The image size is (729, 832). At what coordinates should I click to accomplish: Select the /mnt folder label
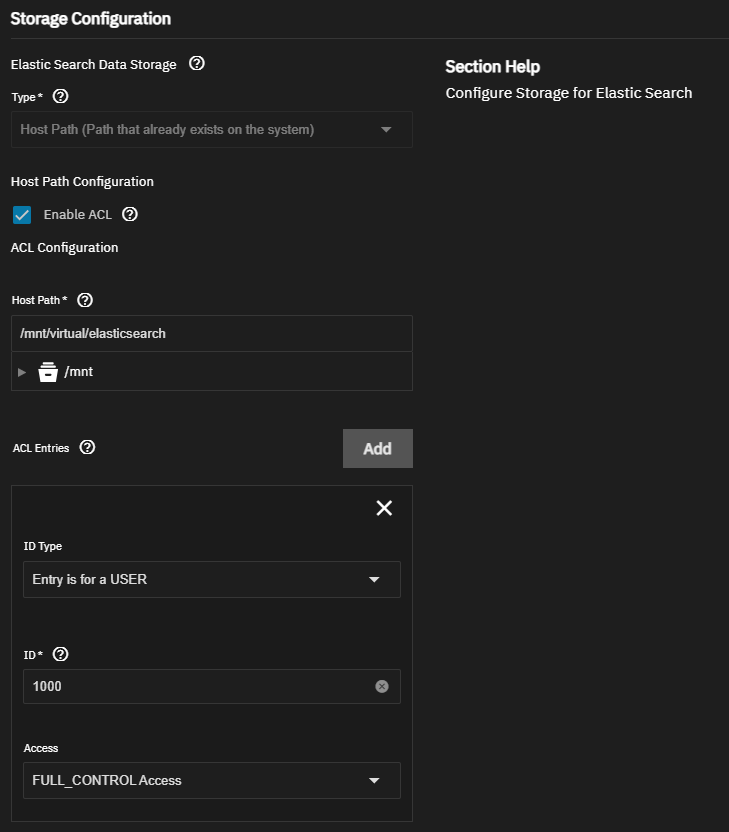pos(79,372)
